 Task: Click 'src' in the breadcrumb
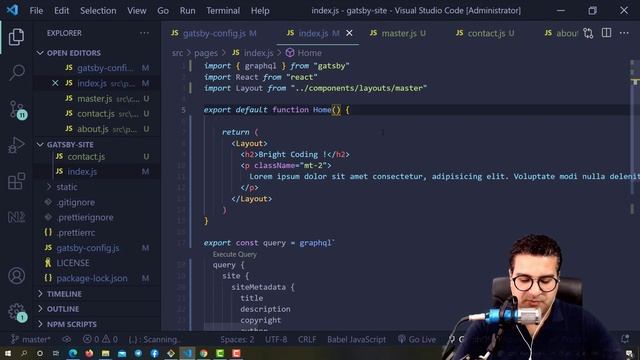point(178,53)
